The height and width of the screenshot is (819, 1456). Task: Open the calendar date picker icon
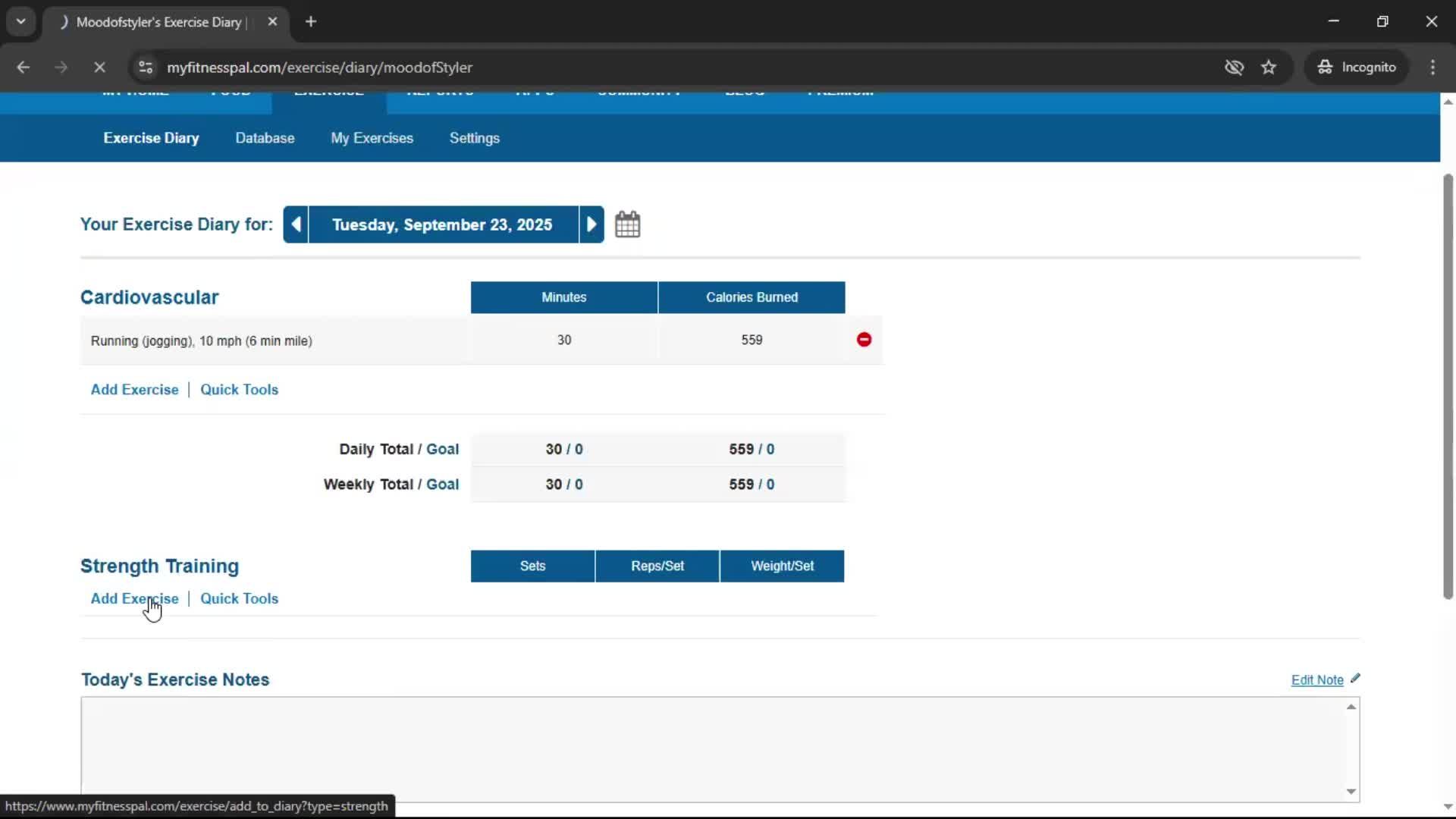[x=627, y=224]
